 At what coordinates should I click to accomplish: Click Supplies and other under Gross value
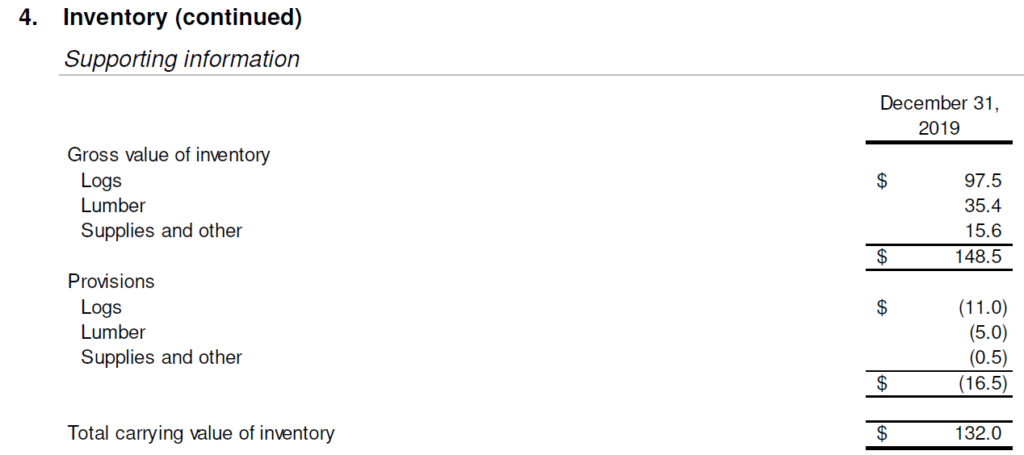tap(161, 231)
